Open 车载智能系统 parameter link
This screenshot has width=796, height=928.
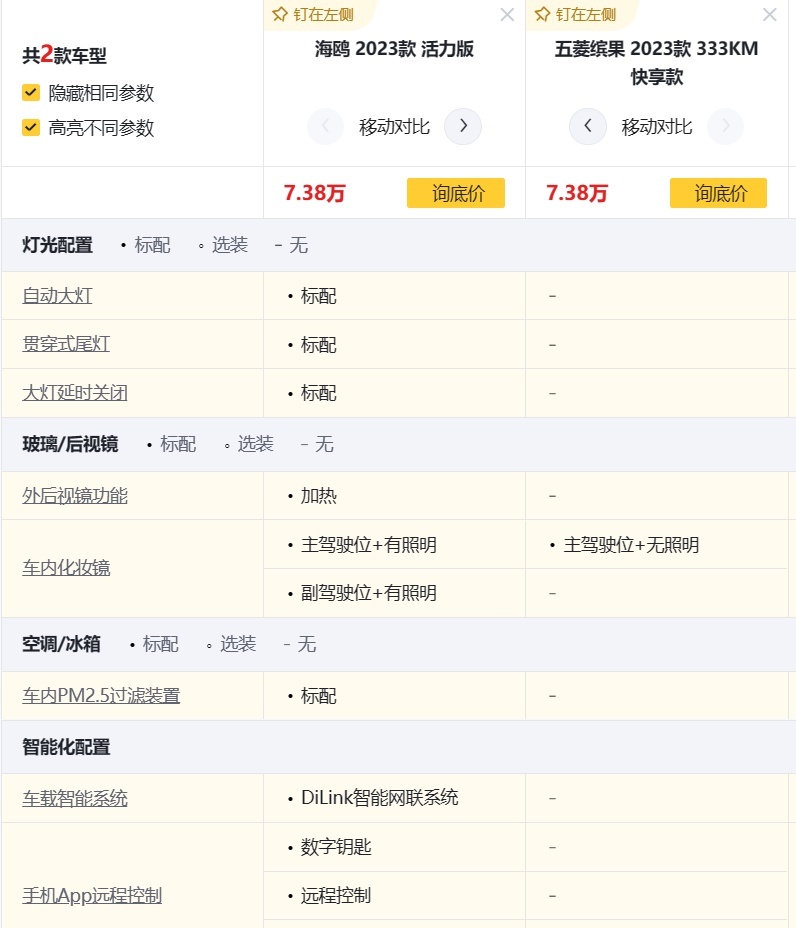coord(75,798)
